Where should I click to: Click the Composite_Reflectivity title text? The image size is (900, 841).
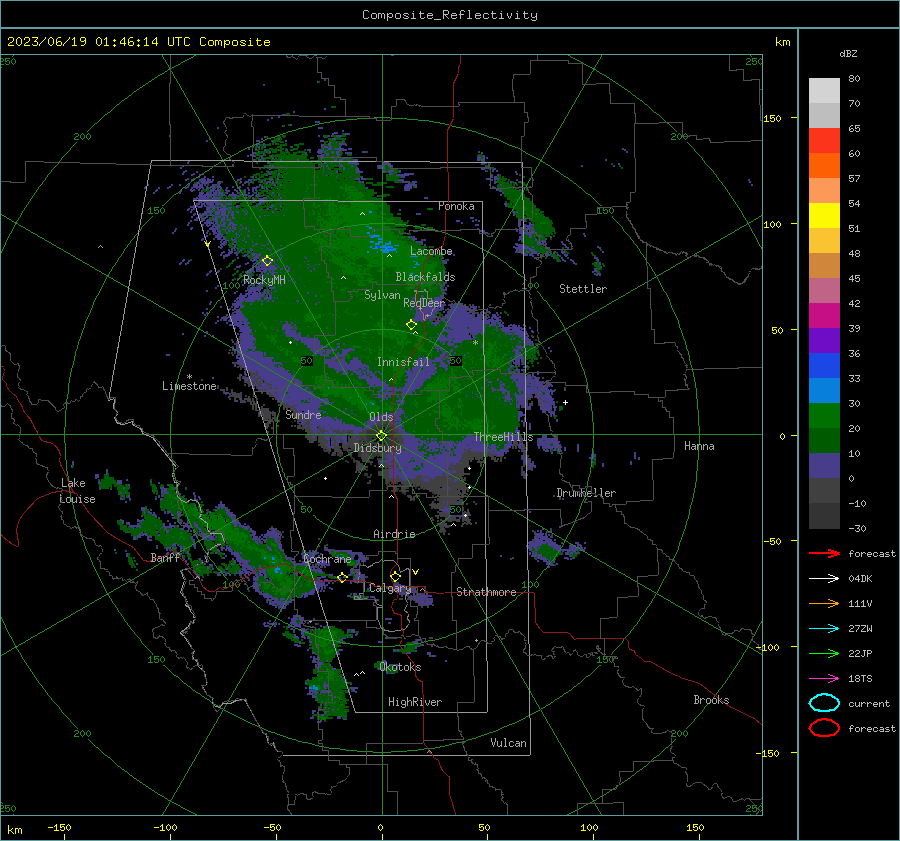449,15
